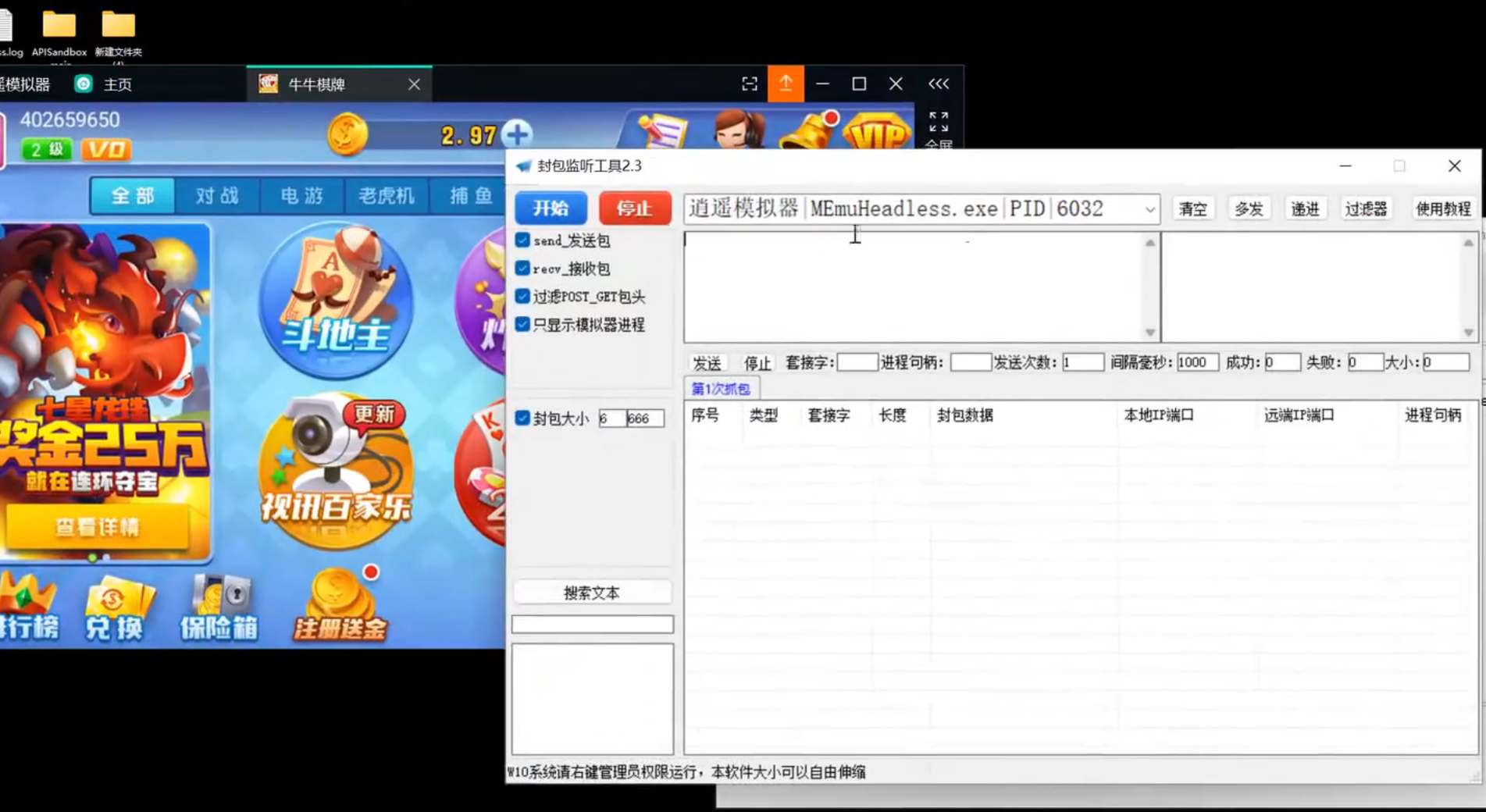Open the process selection dropdown
Viewport: 1486px width, 812px height.
click(x=1149, y=209)
